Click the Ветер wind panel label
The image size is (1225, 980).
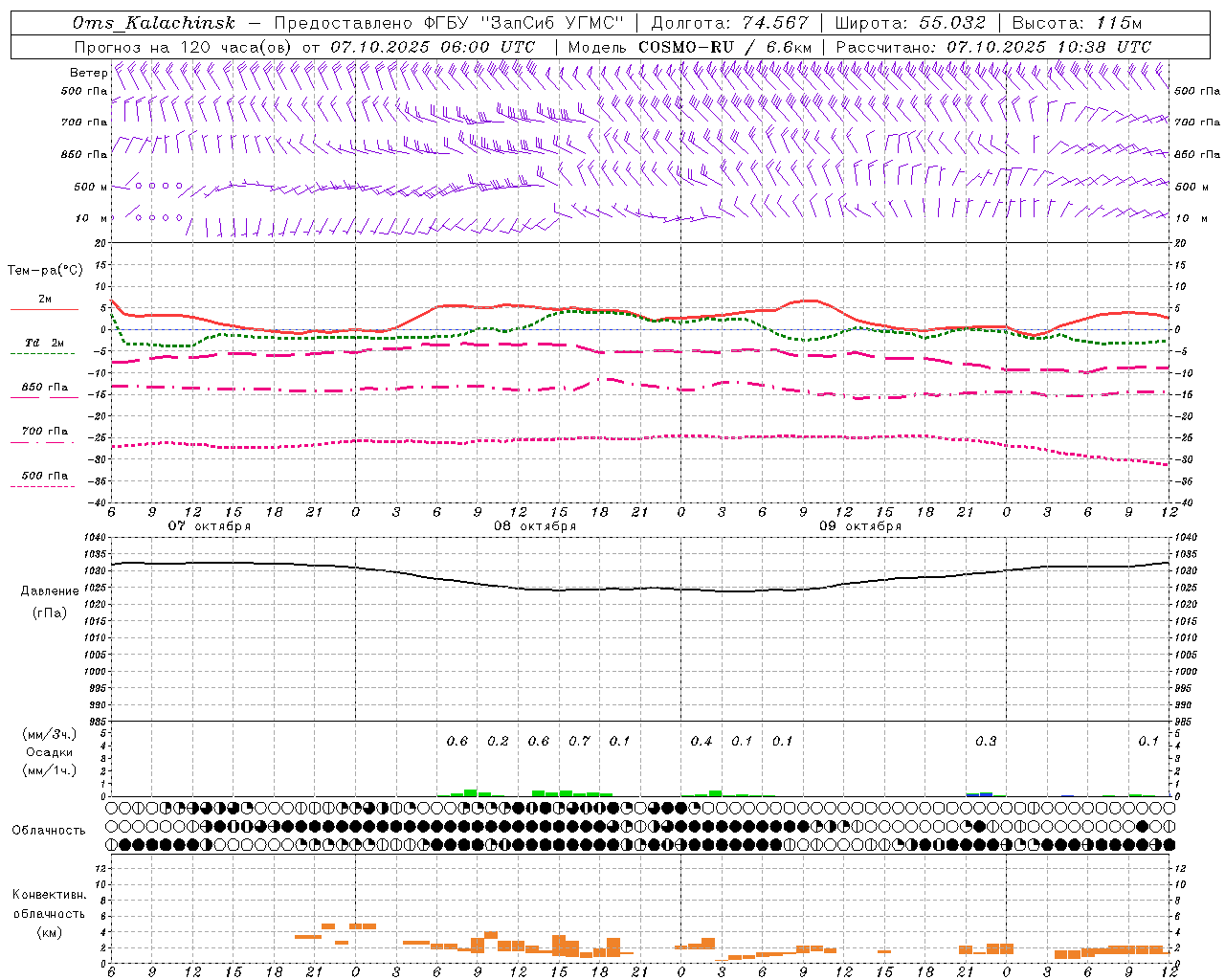tap(88, 73)
